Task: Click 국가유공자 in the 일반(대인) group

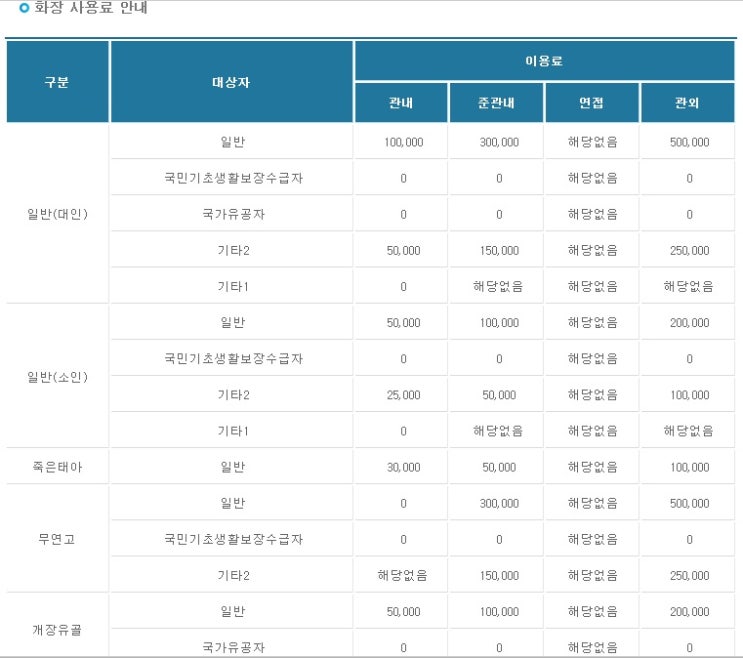Action: [234, 214]
